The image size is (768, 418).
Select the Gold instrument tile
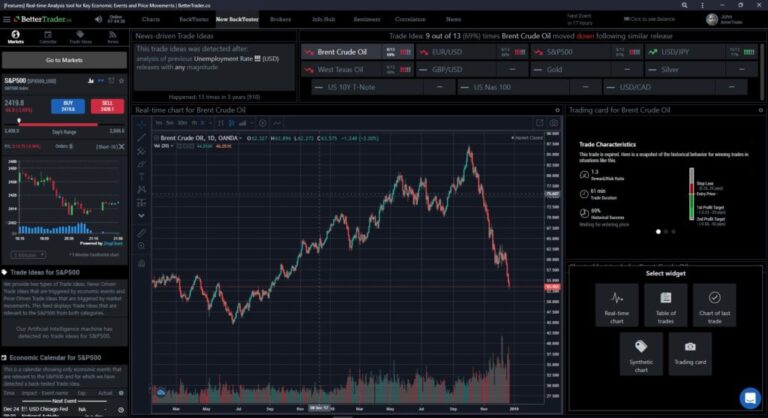587,70
